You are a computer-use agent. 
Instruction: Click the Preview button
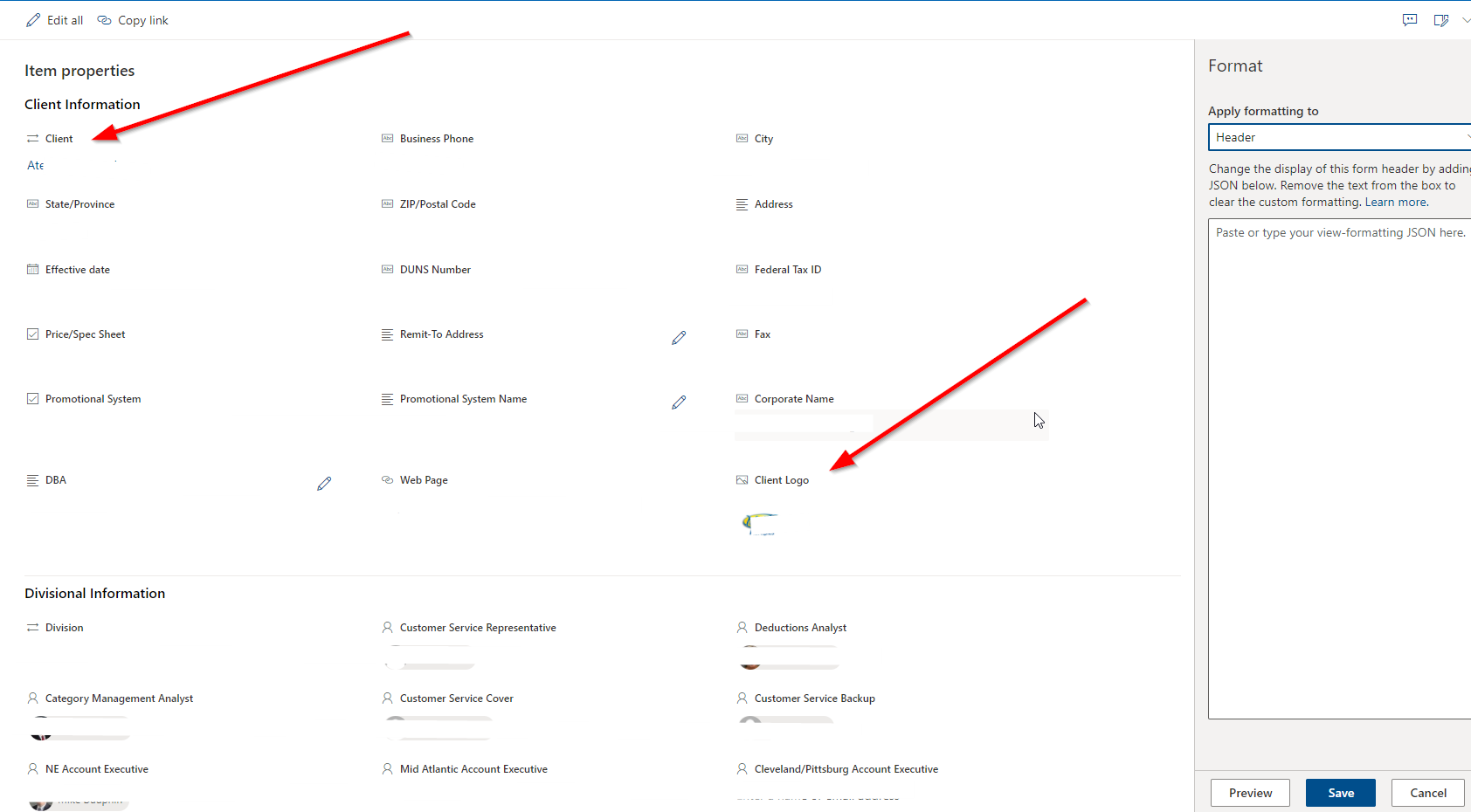click(1250, 793)
